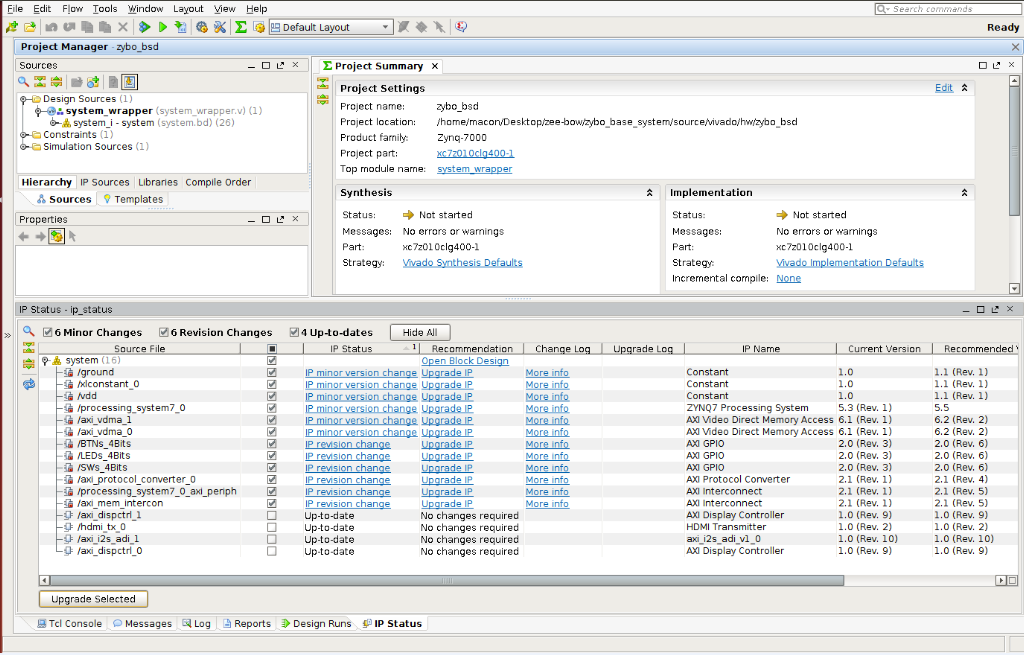Expand the Simulation Sources tree node
1024x655 pixels.
pos(24,147)
